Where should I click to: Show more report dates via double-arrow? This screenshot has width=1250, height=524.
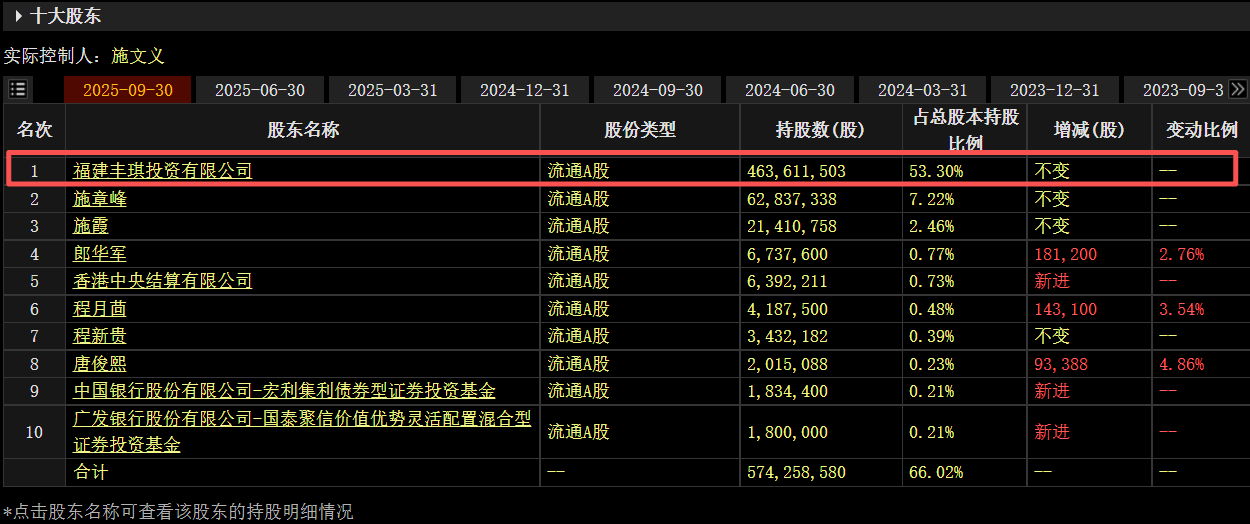click(1238, 89)
